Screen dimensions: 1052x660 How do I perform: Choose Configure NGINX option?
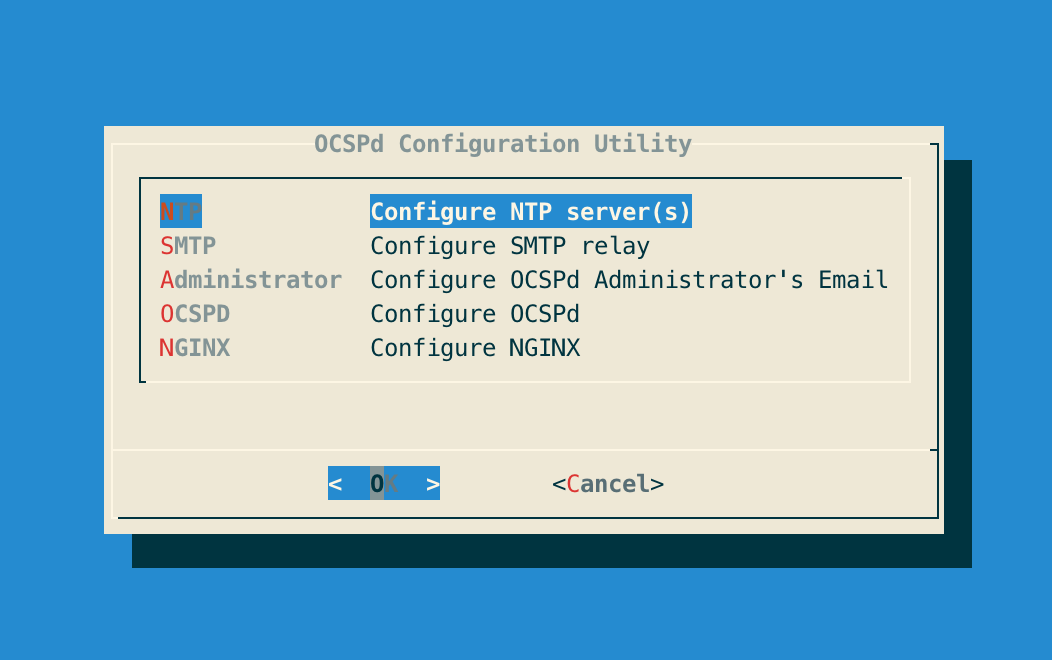[x=475, y=347]
